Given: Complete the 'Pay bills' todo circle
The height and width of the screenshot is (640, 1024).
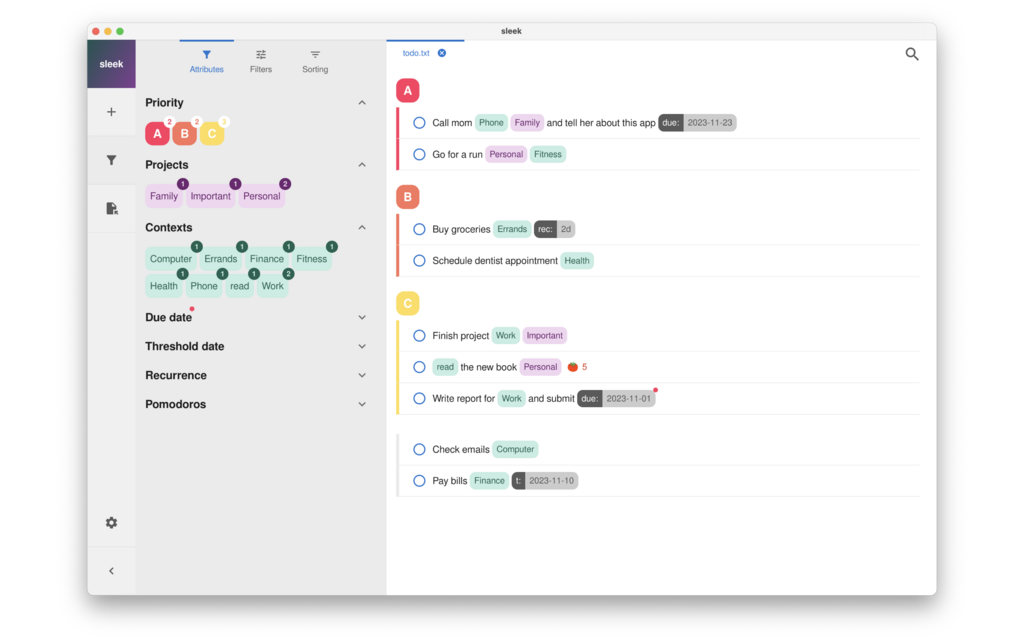Looking at the screenshot, I should point(419,481).
